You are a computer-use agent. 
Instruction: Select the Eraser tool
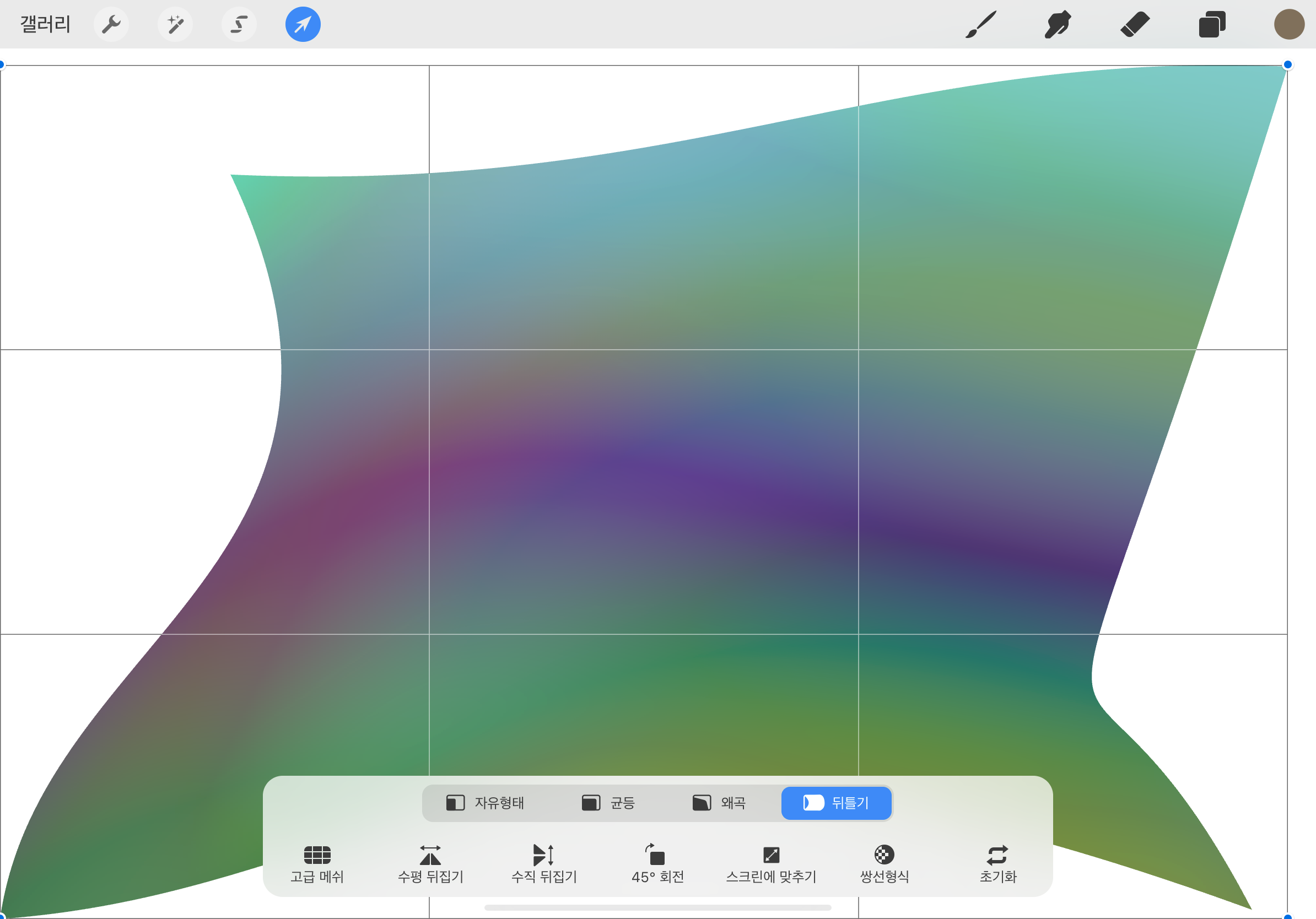[1135, 25]
